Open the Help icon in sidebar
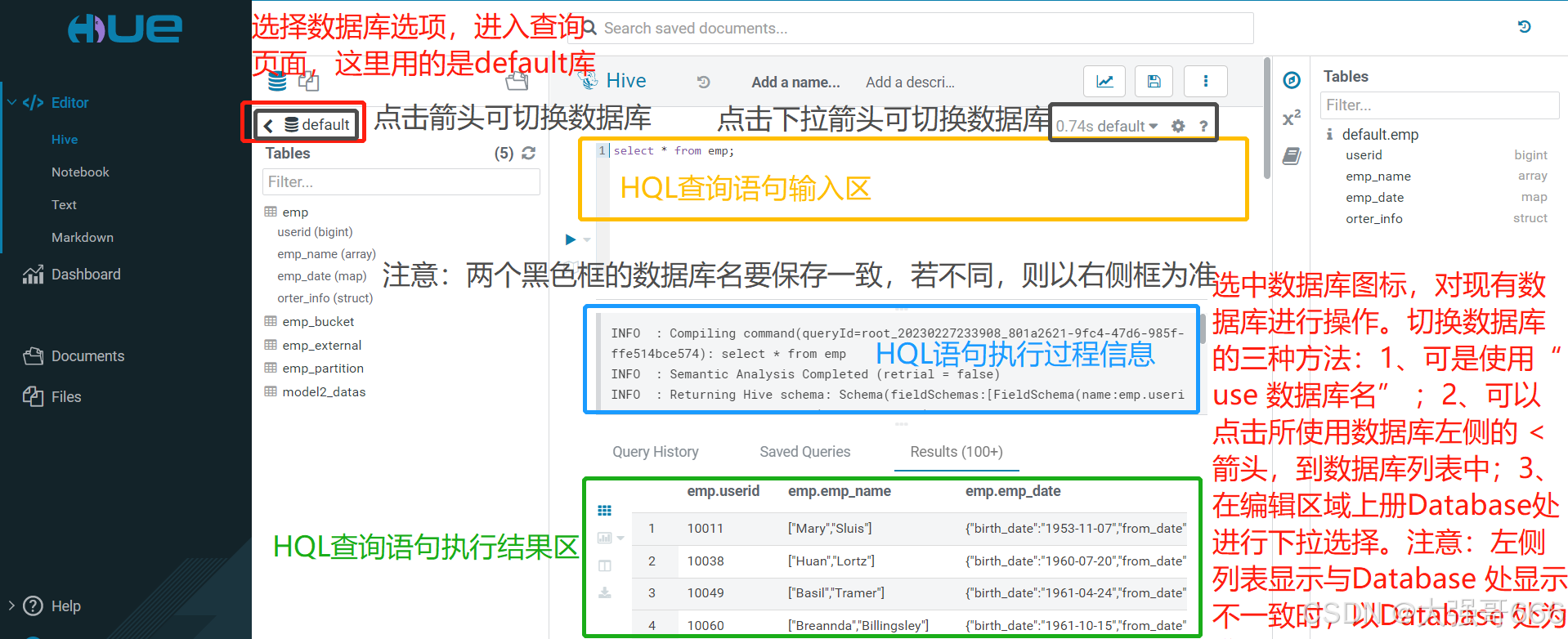This screenshot has height=639, width=1568. tap(33, 605)
